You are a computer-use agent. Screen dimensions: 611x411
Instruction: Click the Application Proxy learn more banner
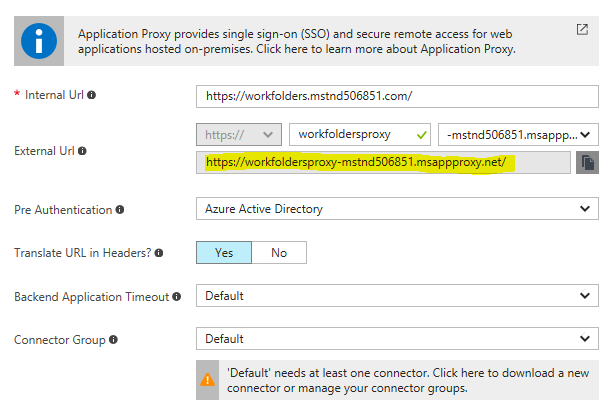tap(306, 41)
